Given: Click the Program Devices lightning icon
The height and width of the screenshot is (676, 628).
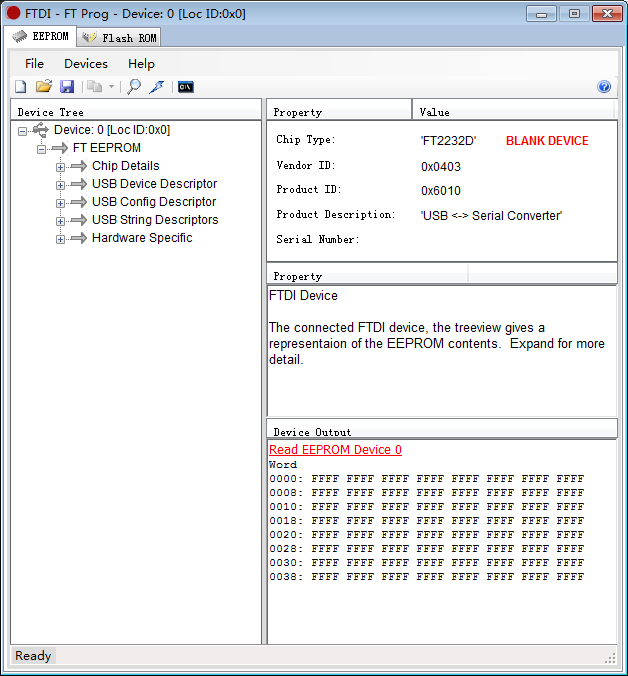Looking at the screenshot, I should pyautogui.click(x=157, y=87).
